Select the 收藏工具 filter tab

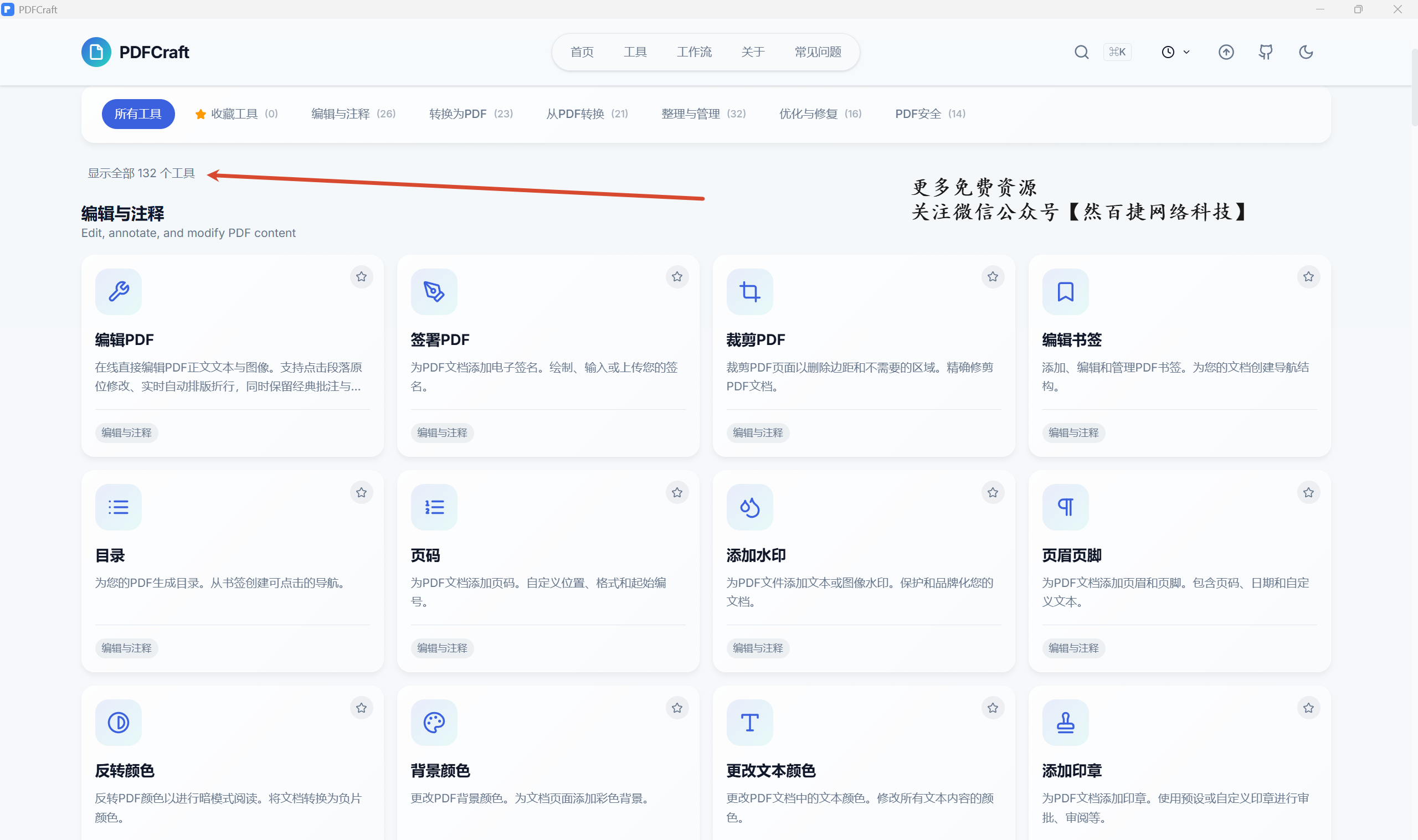tap(236, 114)
